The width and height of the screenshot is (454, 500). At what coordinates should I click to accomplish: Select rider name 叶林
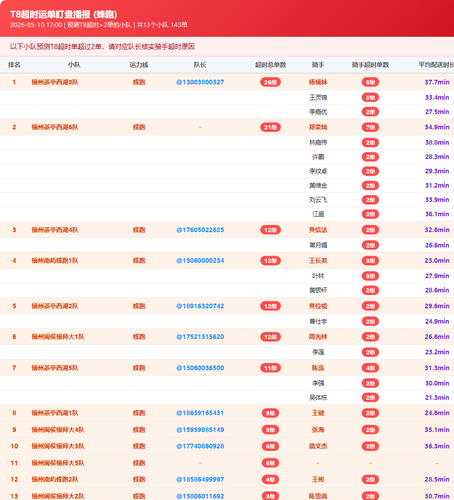click(x=318, y=276)
